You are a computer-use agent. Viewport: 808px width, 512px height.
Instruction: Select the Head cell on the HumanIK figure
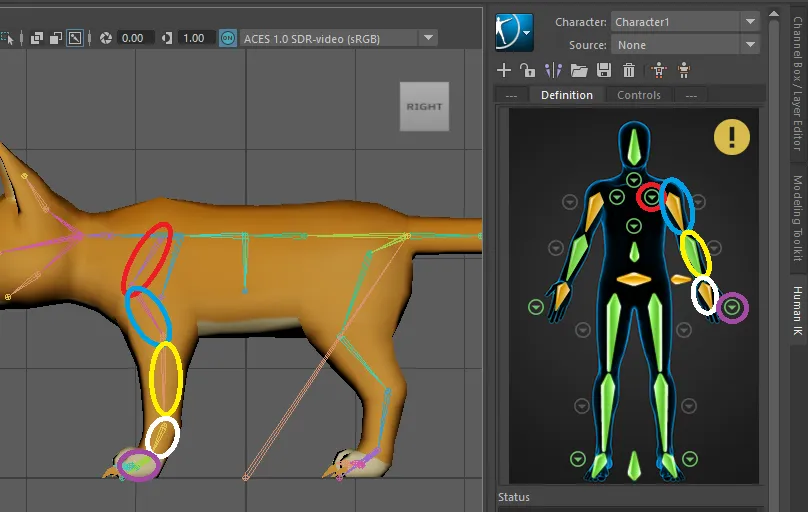tap(634, 146)
